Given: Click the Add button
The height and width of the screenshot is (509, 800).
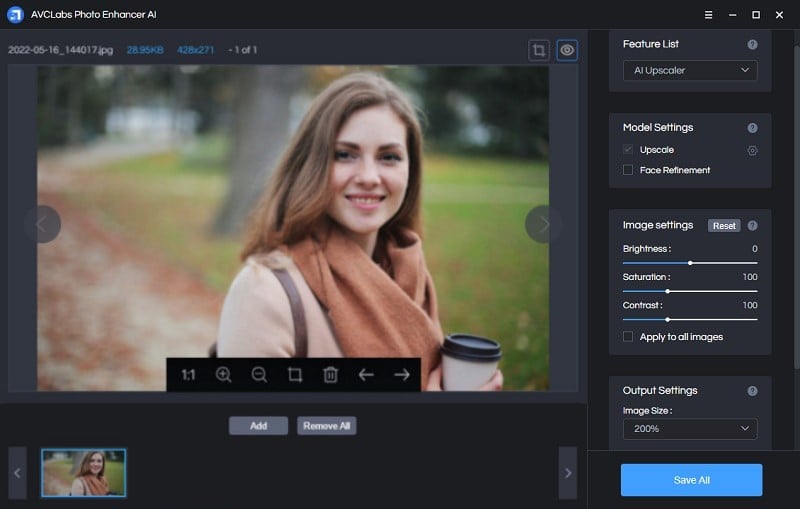Looking at the screenshot, I should tap(258, 426).
